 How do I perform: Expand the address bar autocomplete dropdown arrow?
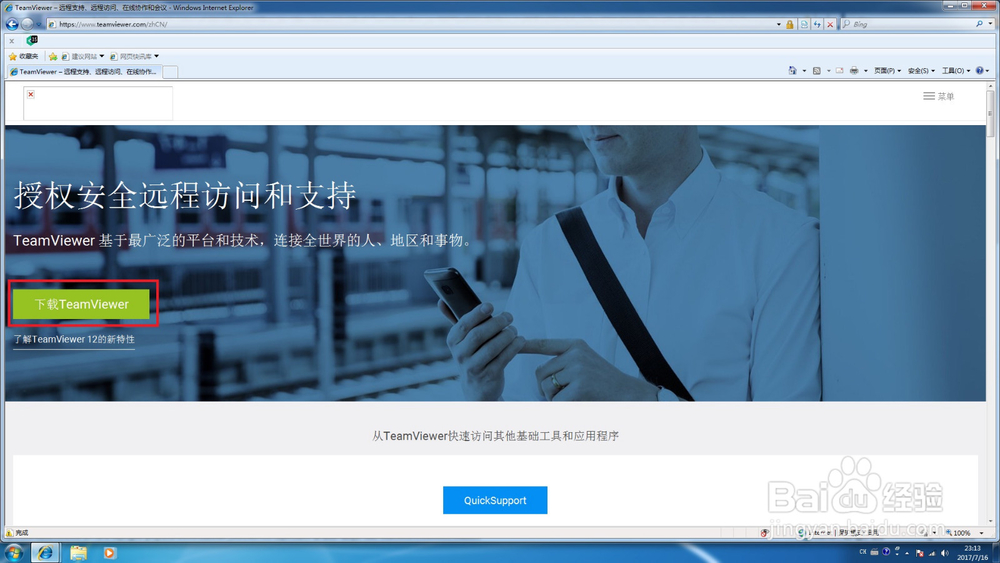tap(779, 24)
